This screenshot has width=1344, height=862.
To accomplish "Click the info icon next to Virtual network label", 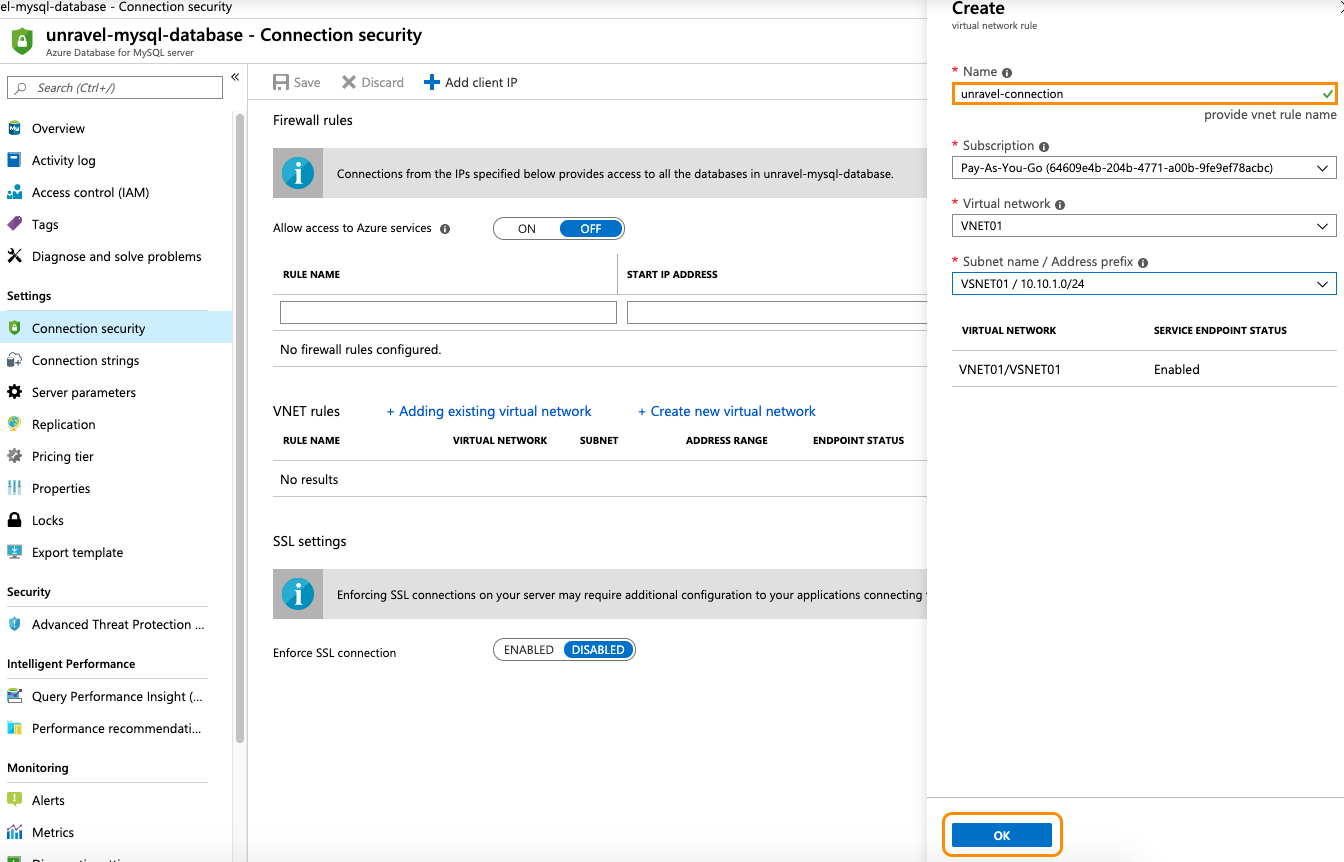I will 1060,204.
